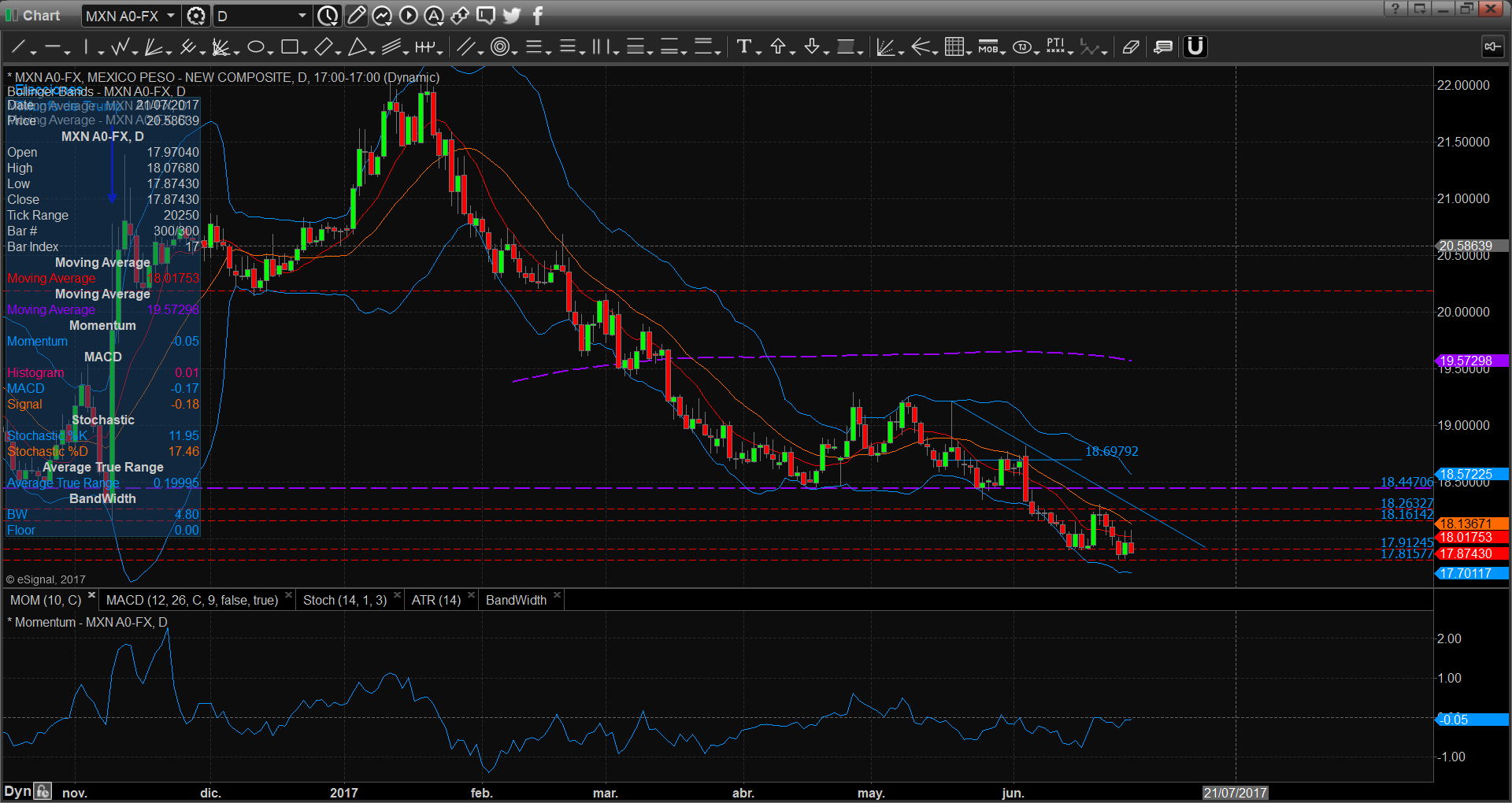This screenshot has width=1512, height=803.
Task: Expand the MOB tool options arrow
Action: tap(1003, 52)
